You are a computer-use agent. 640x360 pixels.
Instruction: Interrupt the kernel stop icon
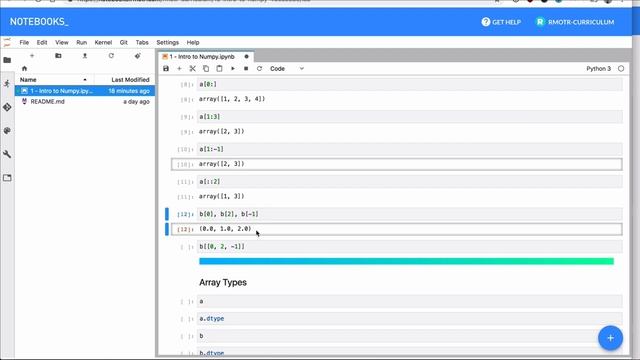246,69
